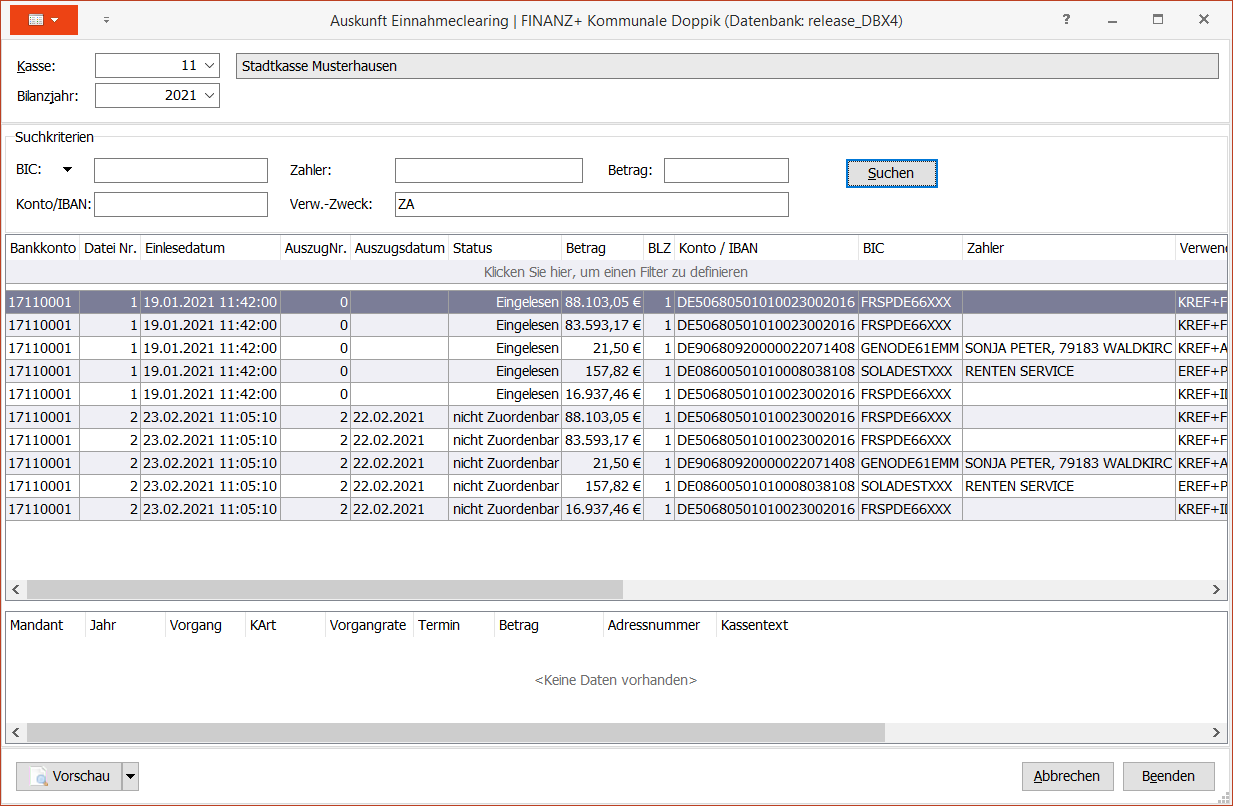Image resolution: width=1233 pixels, height=806 pixels.
Task: Expand the Kasse combo box
Action: [209, 66]
